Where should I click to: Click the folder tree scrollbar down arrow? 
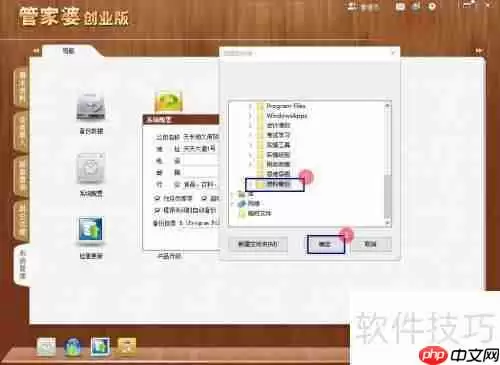click(x=387, y=222)
